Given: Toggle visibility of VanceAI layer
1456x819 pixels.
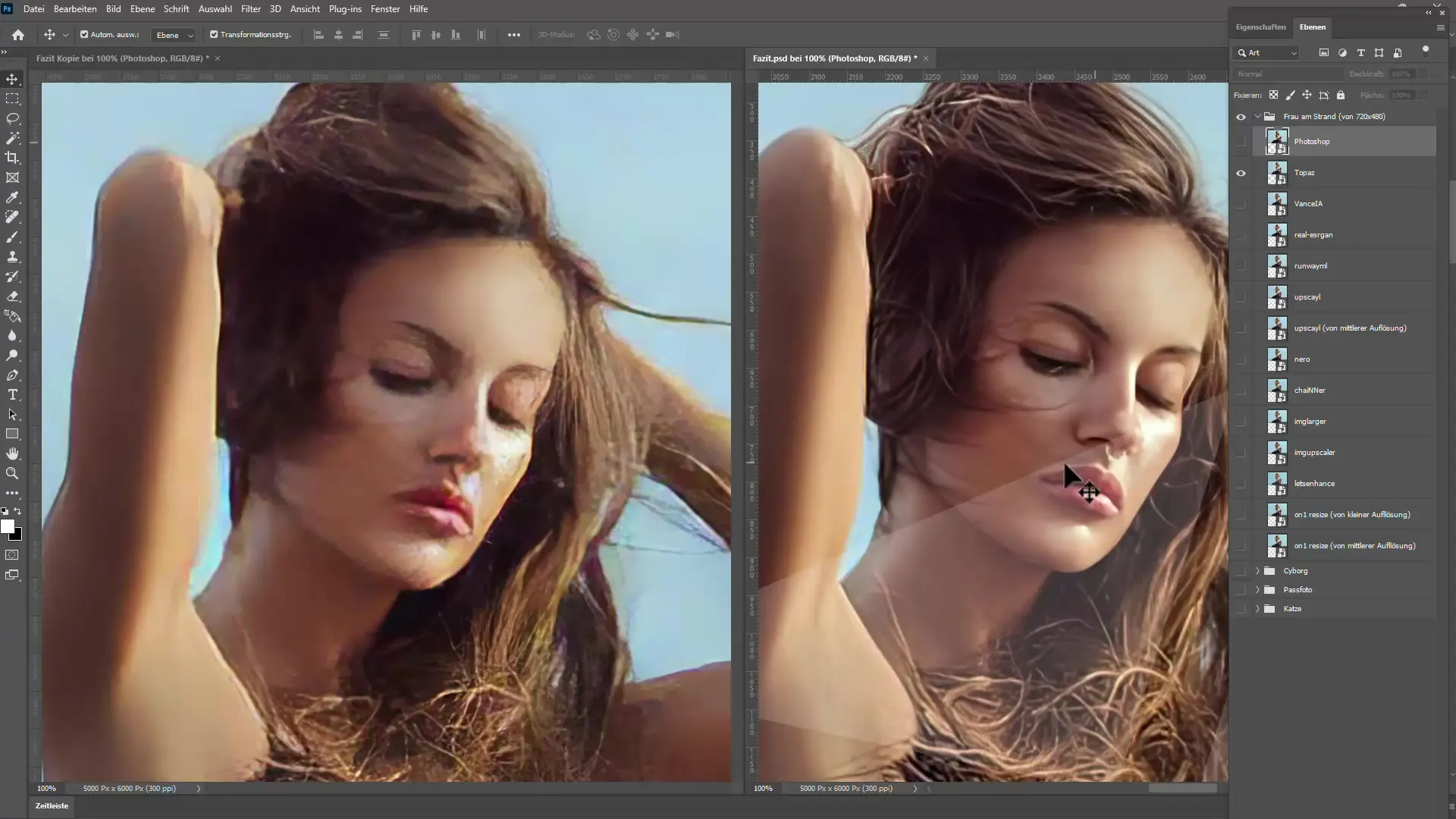Looking at the screenshot, I should (x=1241, y=203).
